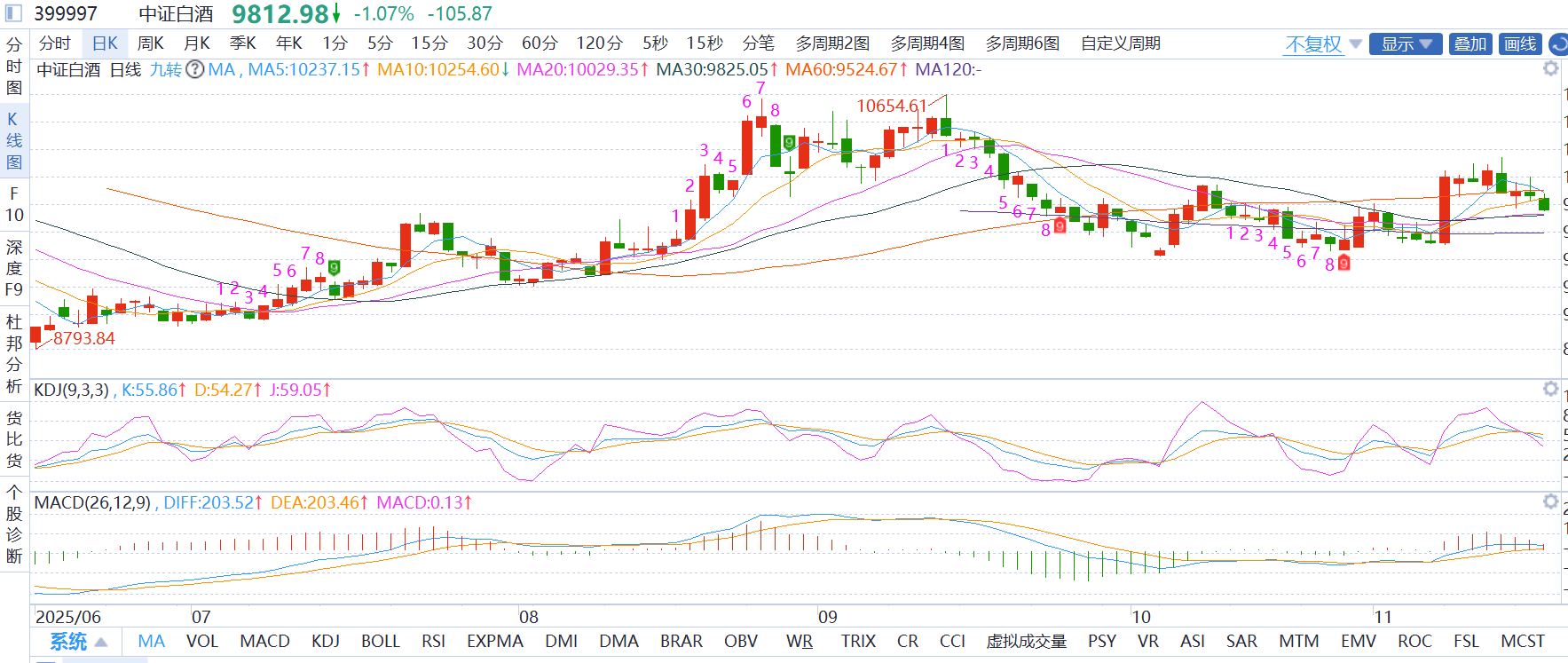Select the SAR indicator in bottom bar
Viewport: 1568px width, 663px height.
point(1241,642)
